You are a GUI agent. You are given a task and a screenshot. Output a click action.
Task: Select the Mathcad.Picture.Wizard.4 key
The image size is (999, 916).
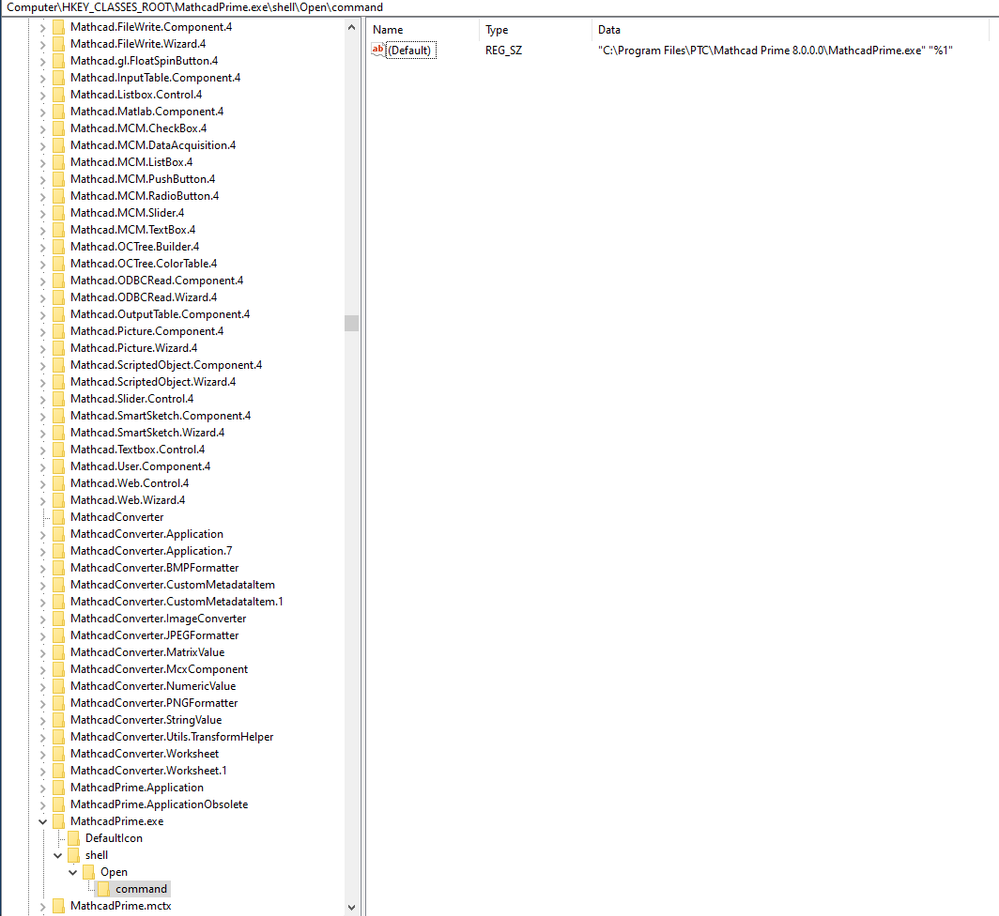pos(134,348)
